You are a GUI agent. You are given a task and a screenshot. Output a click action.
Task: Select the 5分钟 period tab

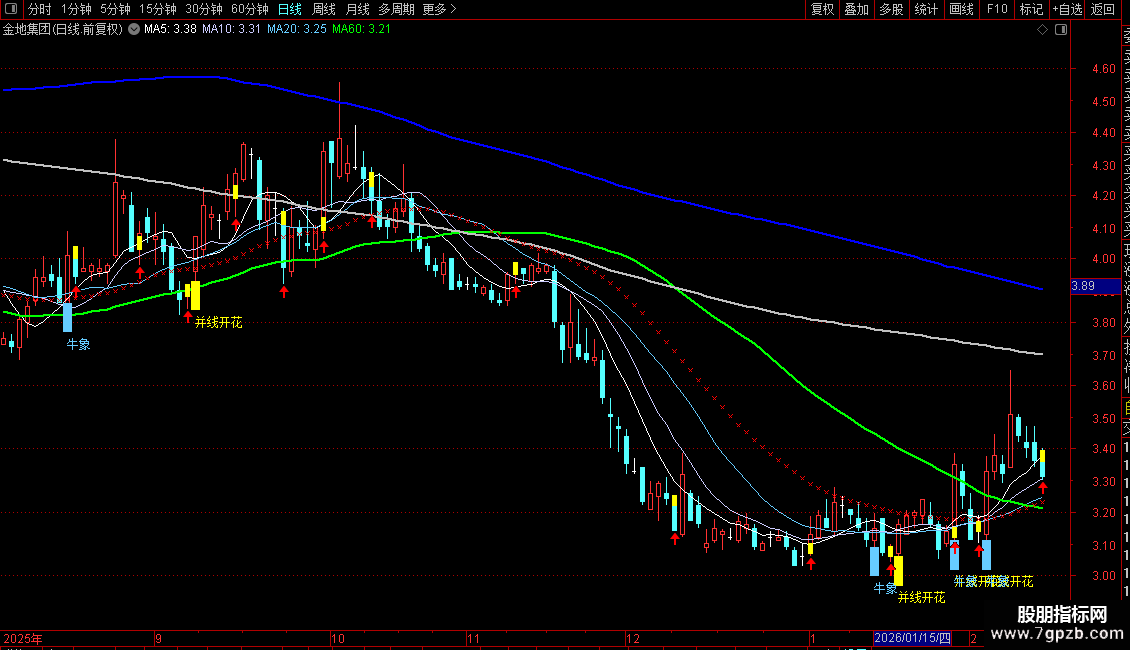(x=115, y=9)
